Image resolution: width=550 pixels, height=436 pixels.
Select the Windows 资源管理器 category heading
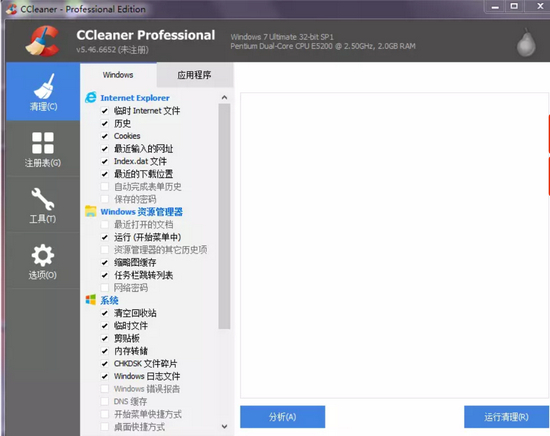tap(142, 212)
